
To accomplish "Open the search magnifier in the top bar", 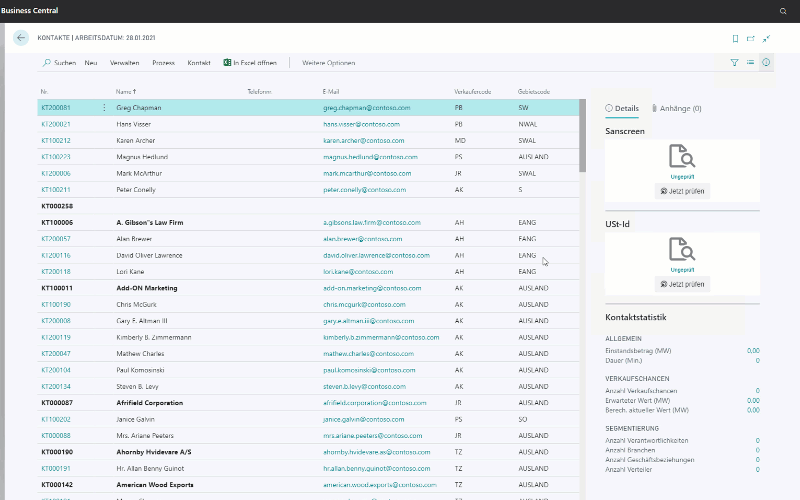I will click(x=783, y=11).
